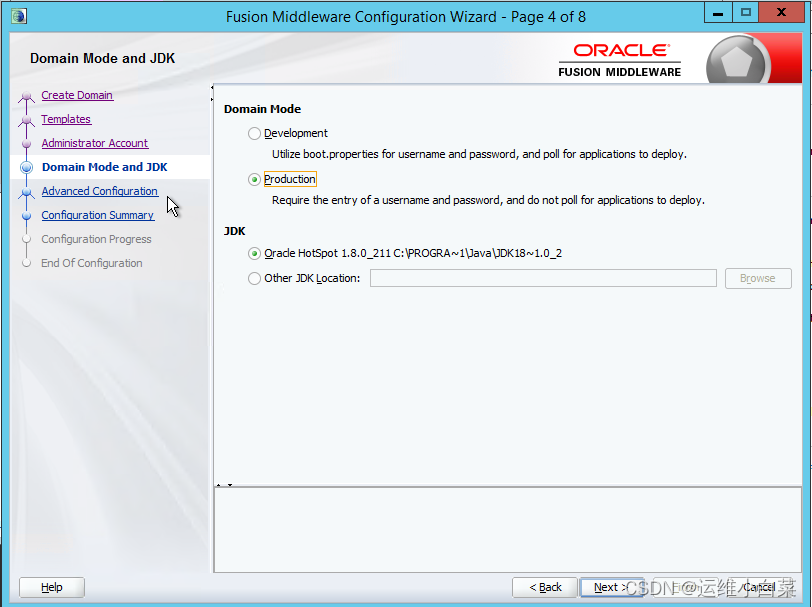Click the Configuration Progress step text
This screenshot has width=812, height=607.
pos(96,239)
